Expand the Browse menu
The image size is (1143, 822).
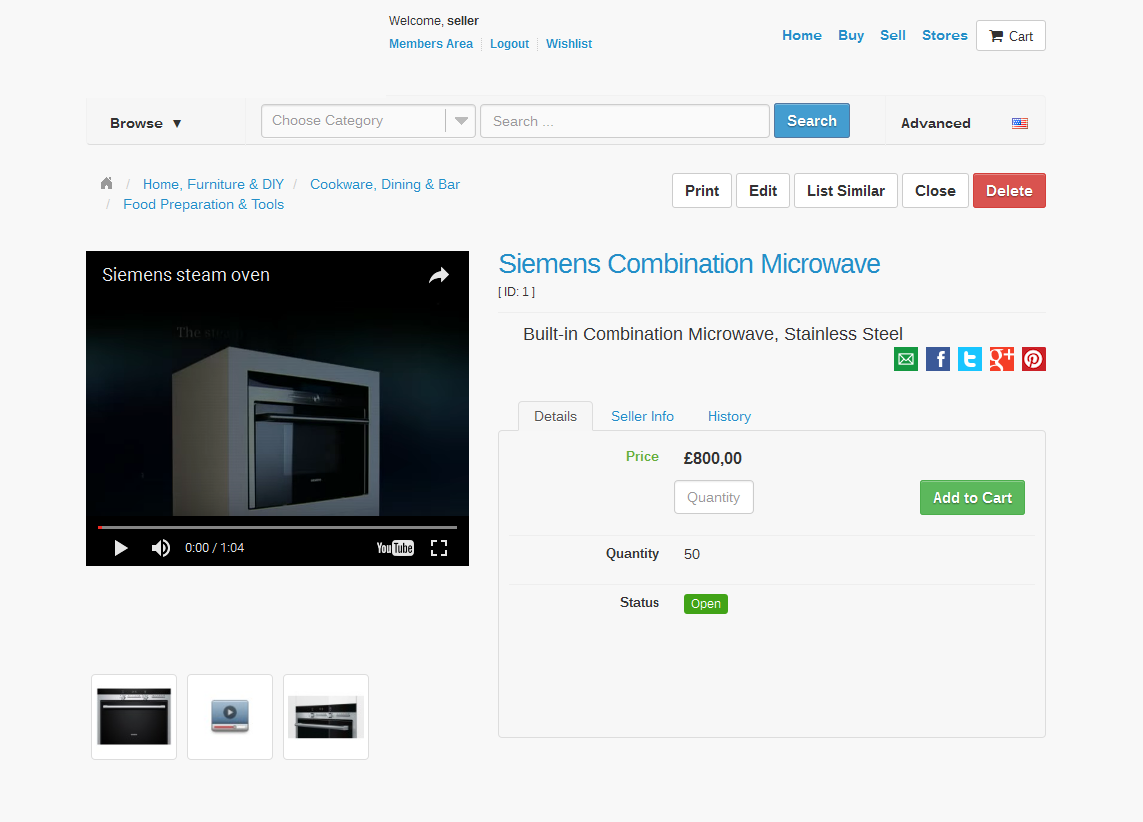pos(146,123)
